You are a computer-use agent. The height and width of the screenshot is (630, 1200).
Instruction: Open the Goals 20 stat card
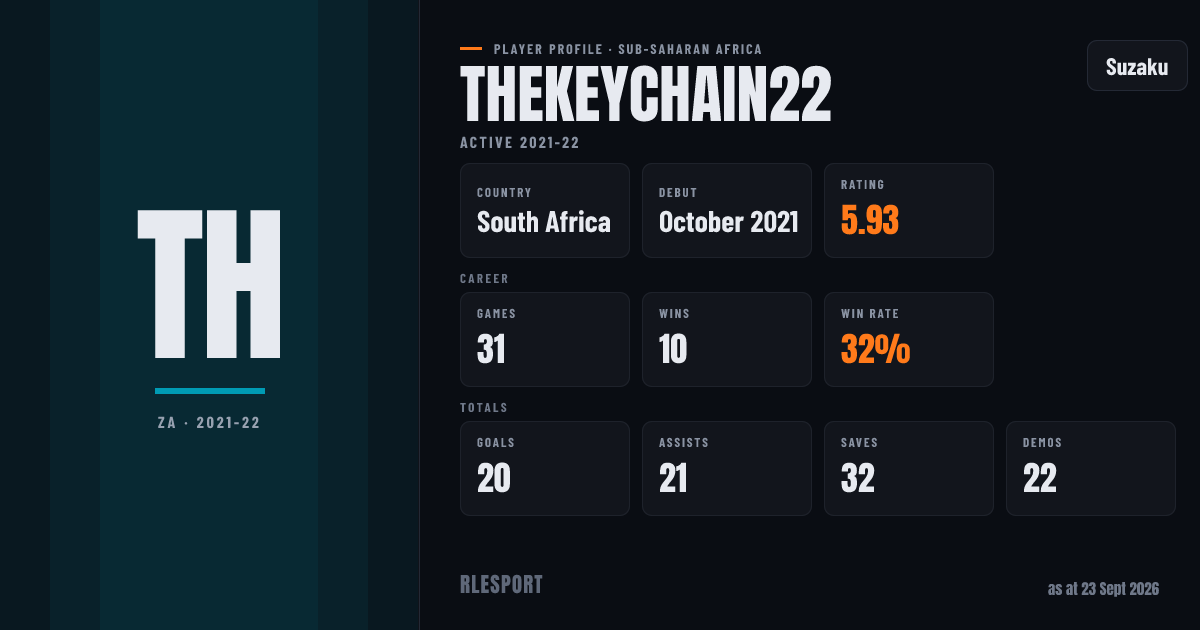[x=545, y=469]
